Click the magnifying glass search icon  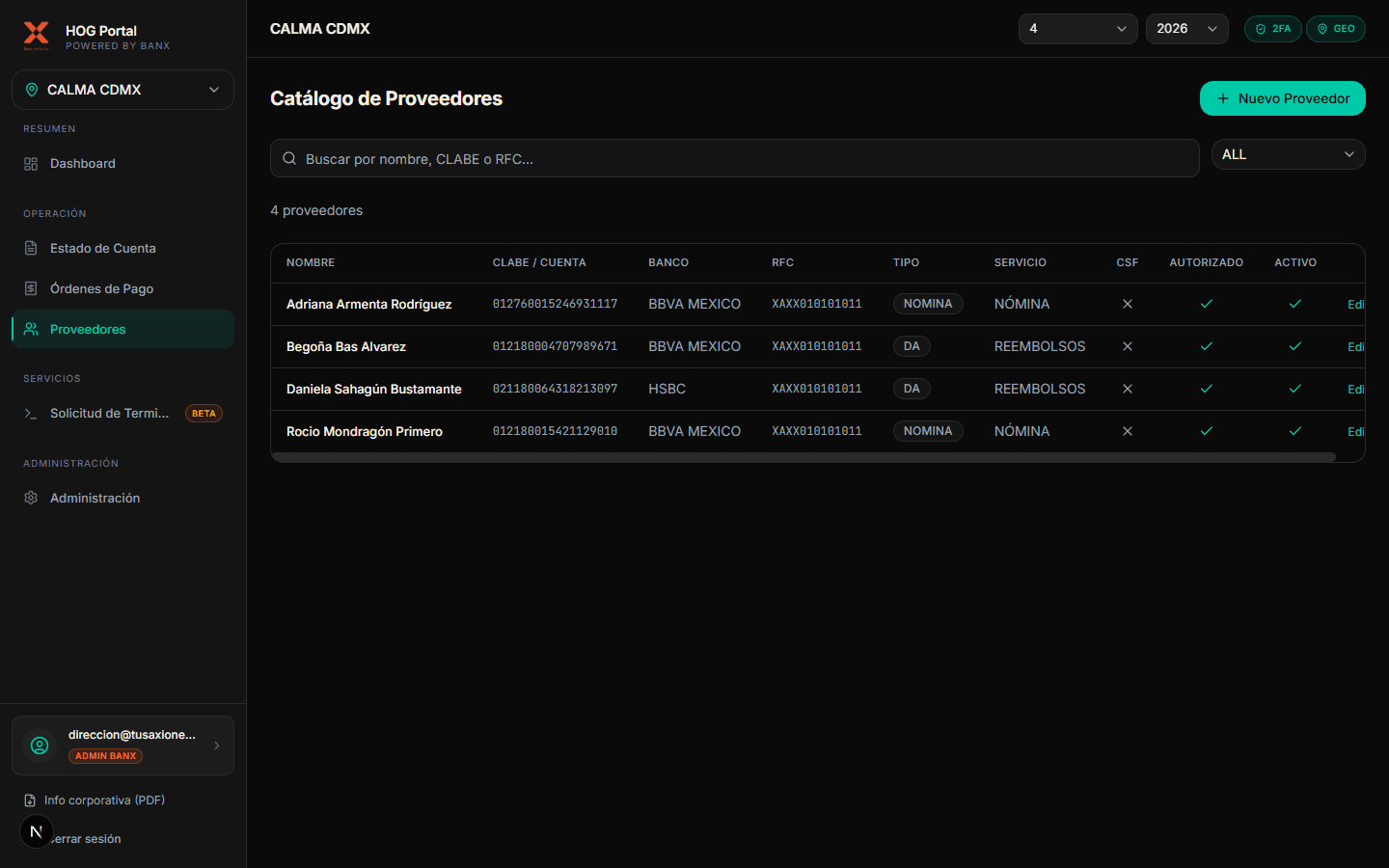point(289,158)
